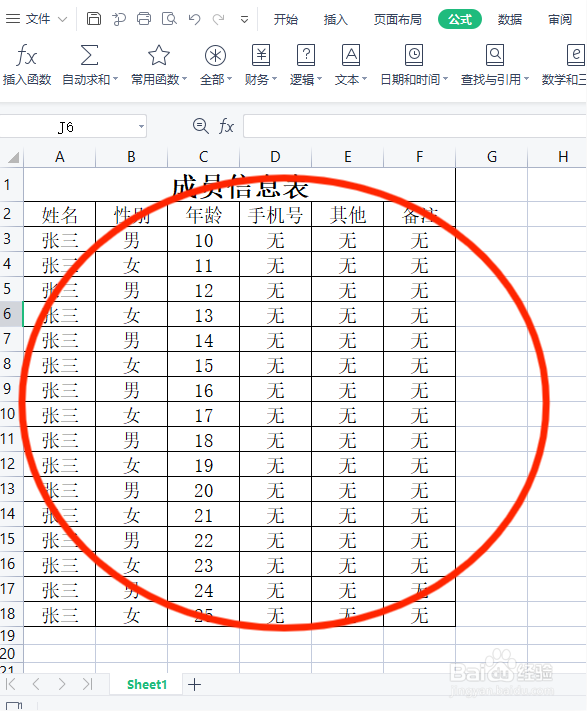Click the zoom magnifier icon beside formula bar

(x=200, y=126)
